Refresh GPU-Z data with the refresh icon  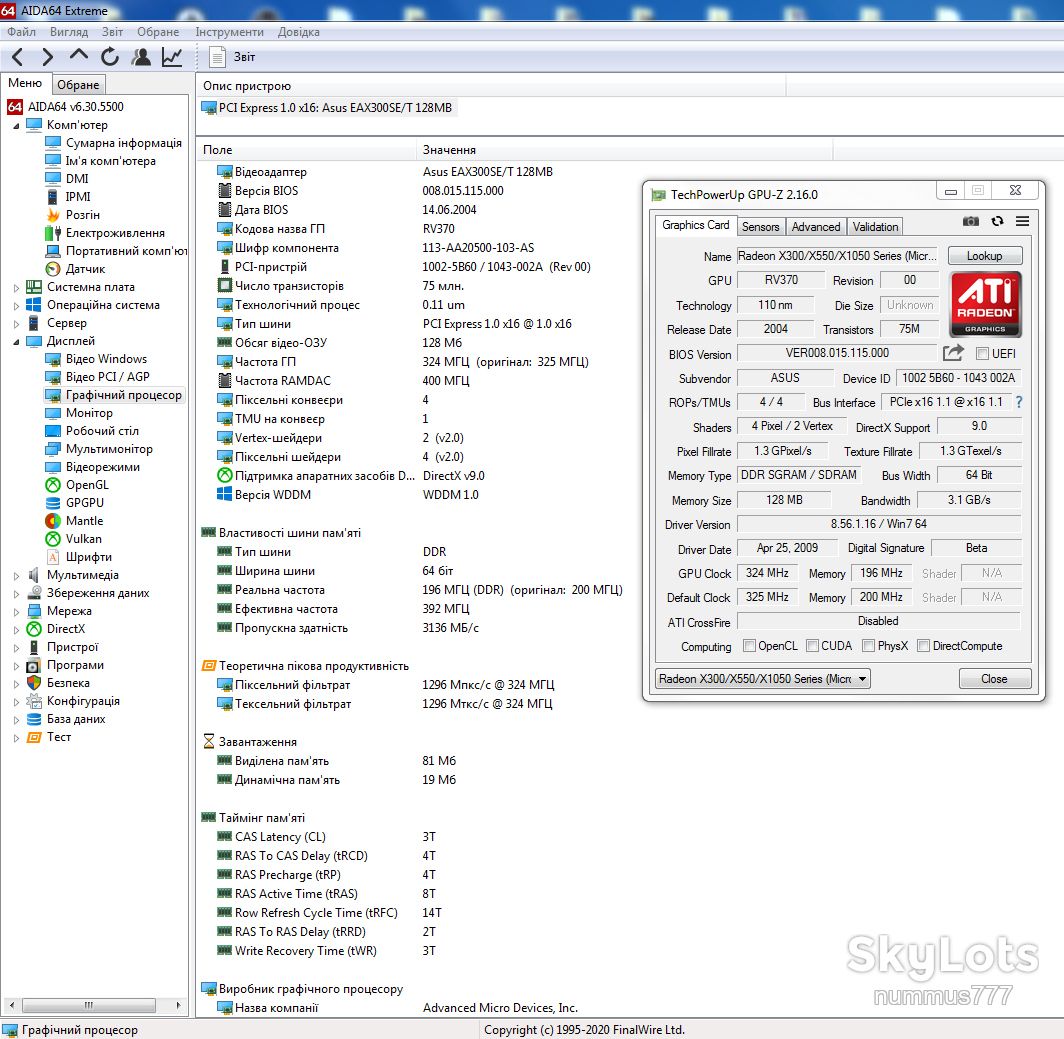(x=997, y=221)
